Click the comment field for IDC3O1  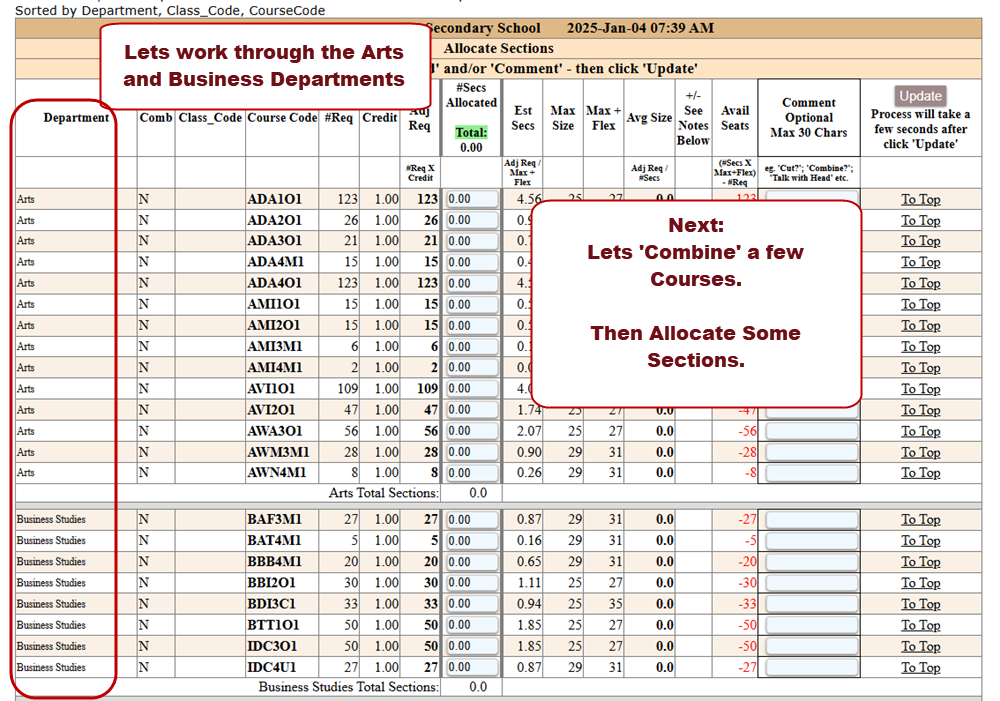pyautogui.click(x=811, y=646)
